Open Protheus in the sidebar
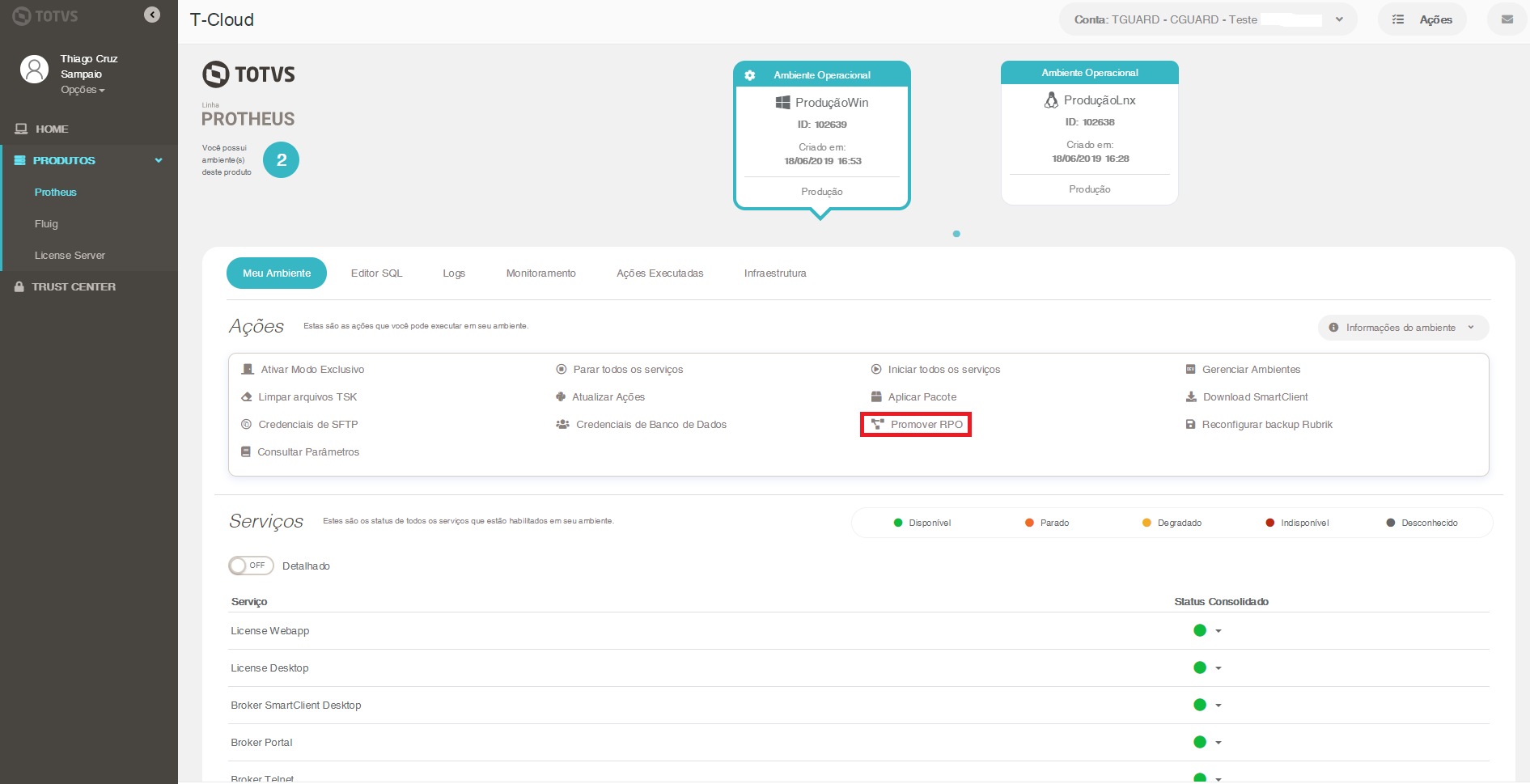1530x784 pixels. click(56, 192)
